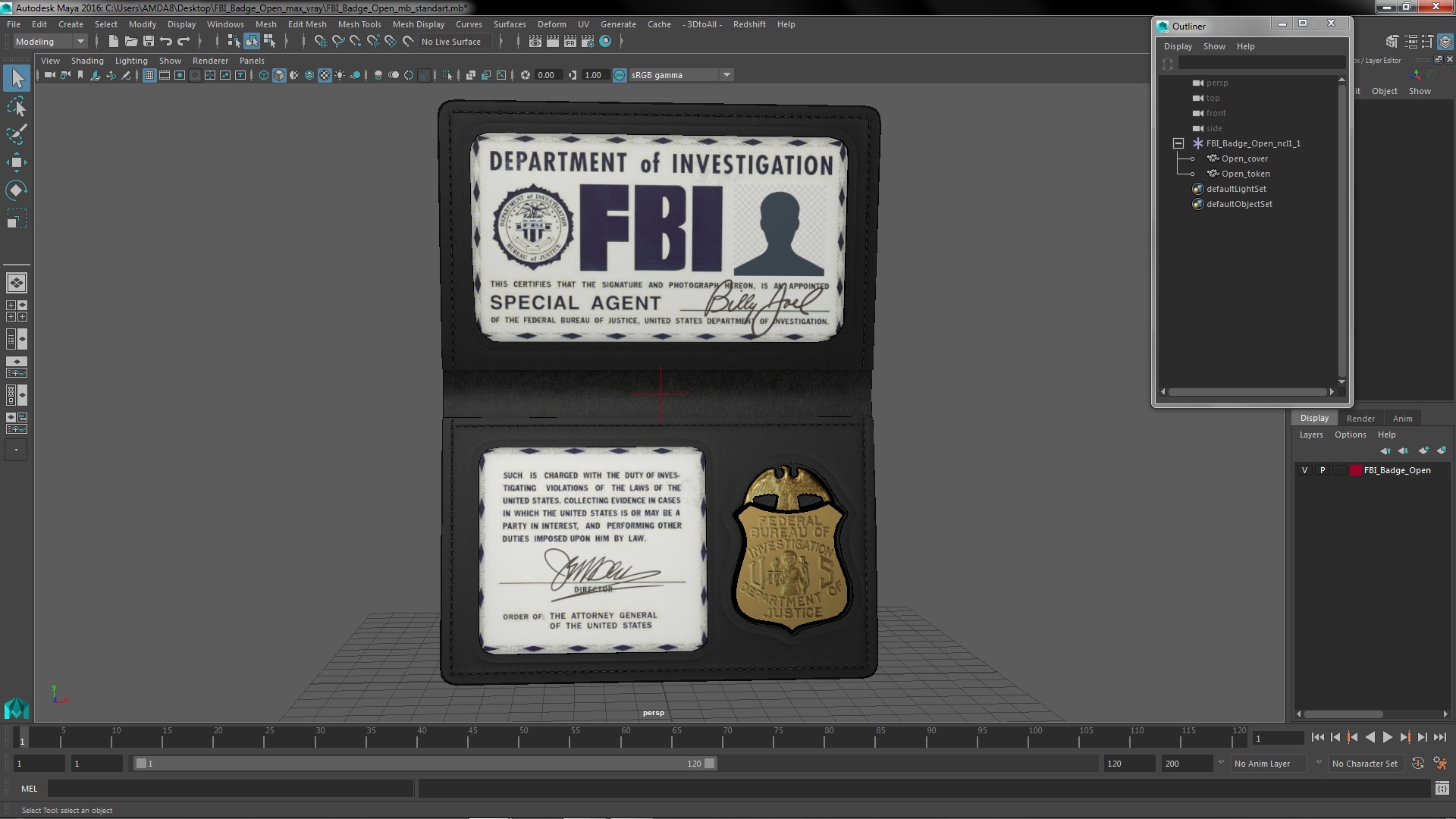Click the Open scene folder icon

[130, 42]
